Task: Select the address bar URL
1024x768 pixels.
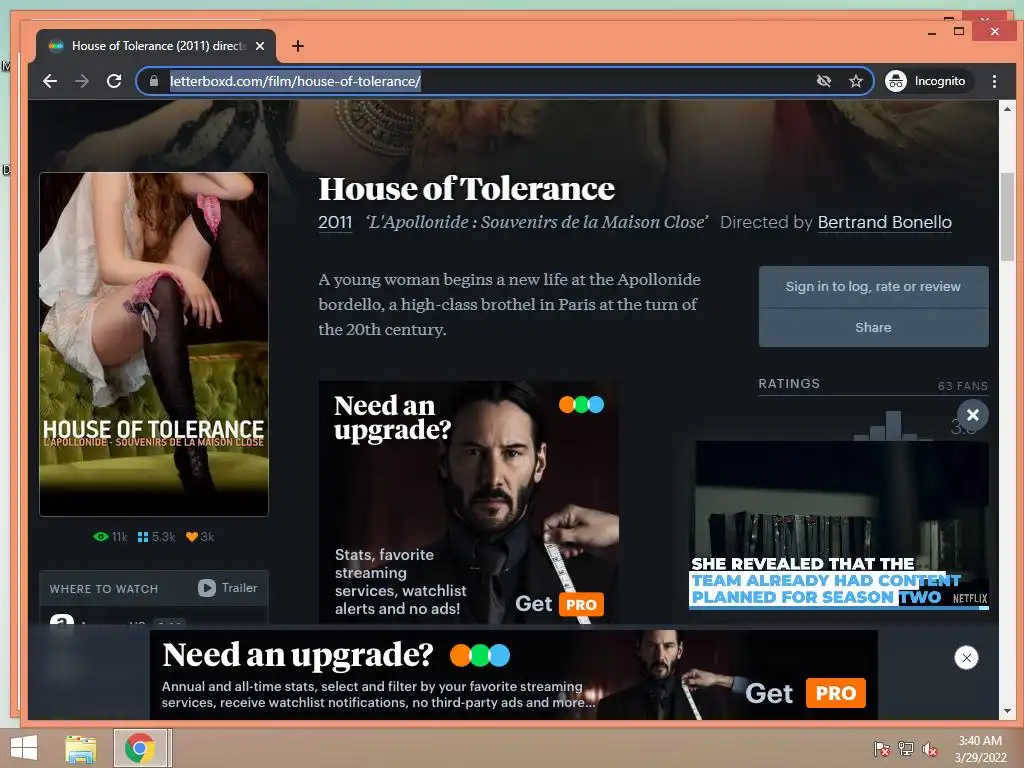Action: coord(295,81)
